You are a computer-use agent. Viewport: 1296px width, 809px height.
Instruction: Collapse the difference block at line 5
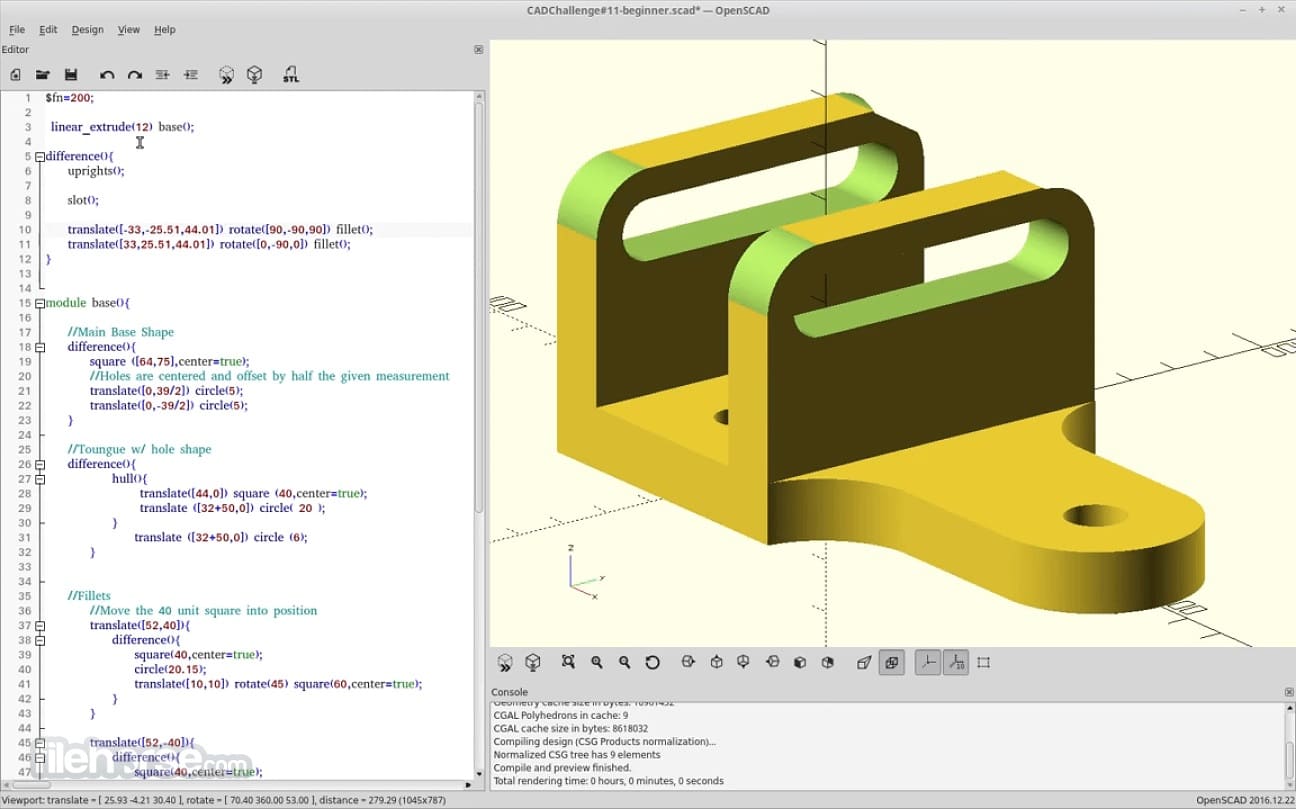(40, 156)
